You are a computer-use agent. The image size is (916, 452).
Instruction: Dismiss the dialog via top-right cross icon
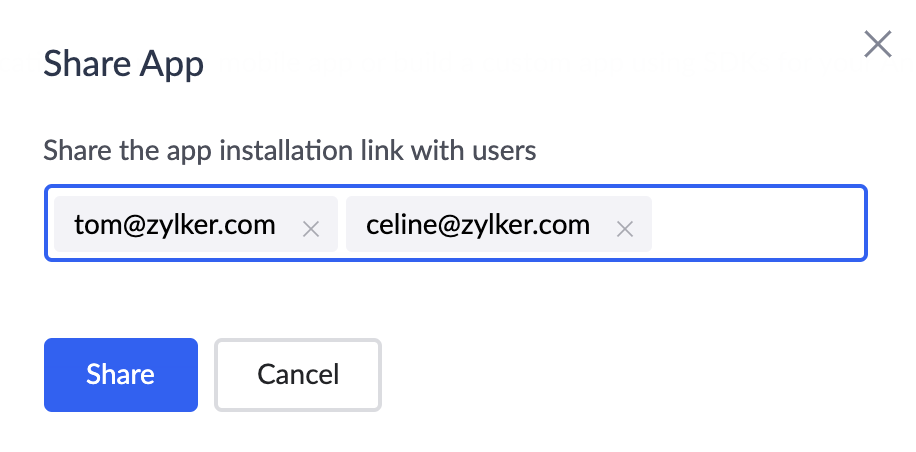[877, 44]
